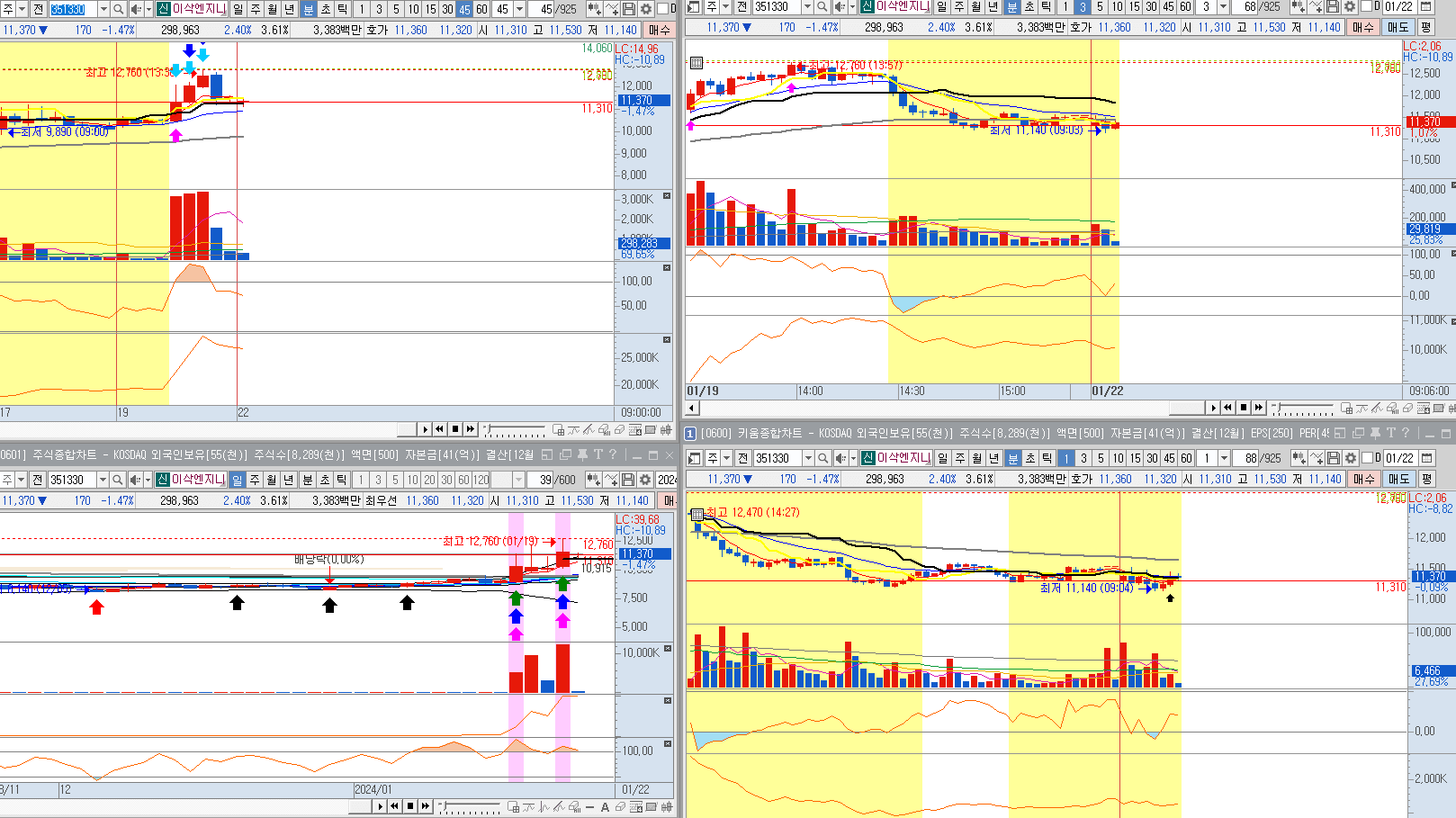Search stock code in top-left chart
The width and height of the screenshot is (1456, 818).
point(119,9)
